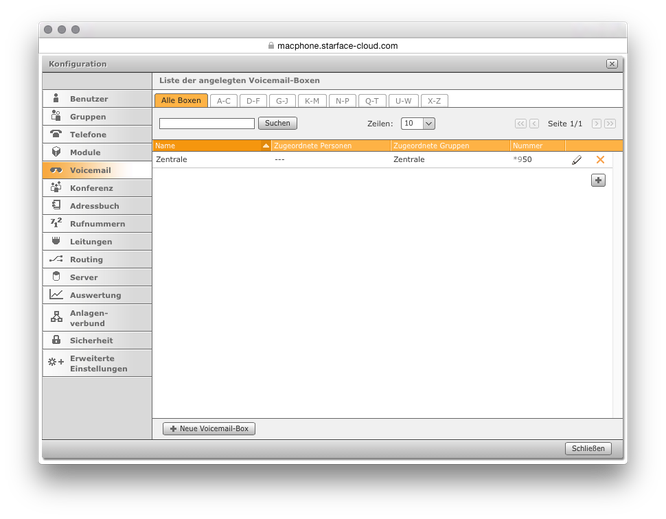Viewport: 666px width, 519px height.
Task: Open Benutzer menu entry
Action: coord(97,99)
